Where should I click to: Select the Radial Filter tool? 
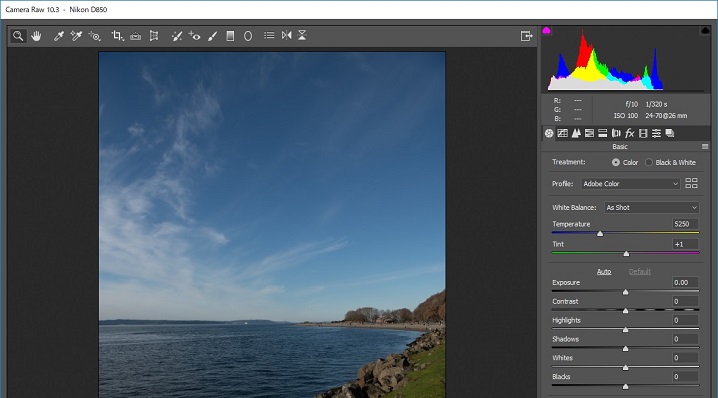[248, 36]
